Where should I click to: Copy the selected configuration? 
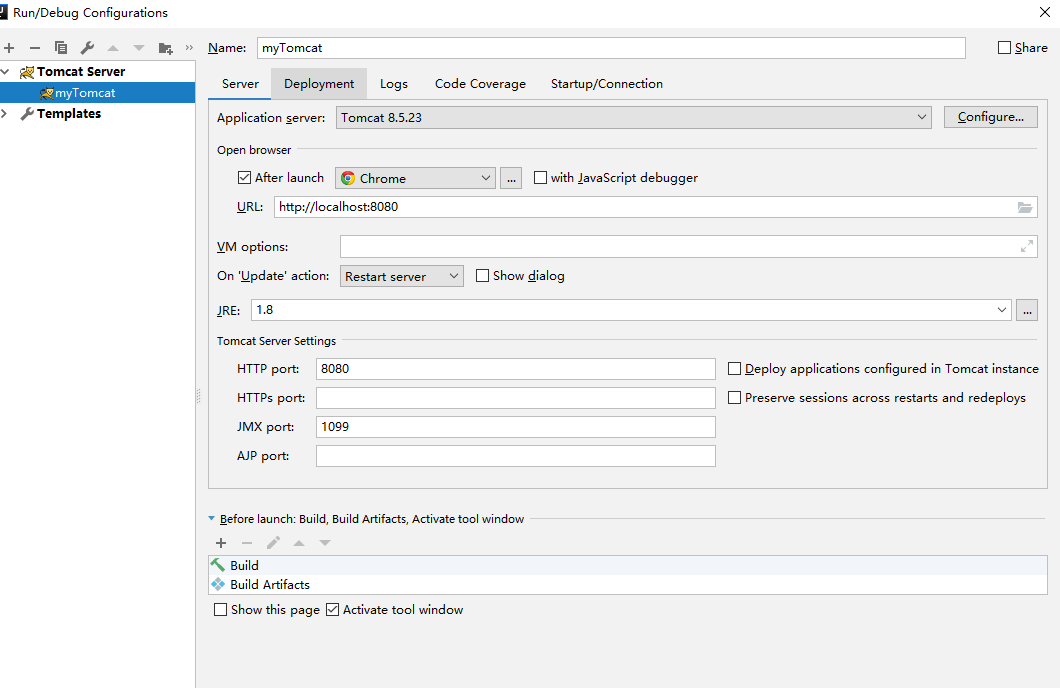(61, 47)
